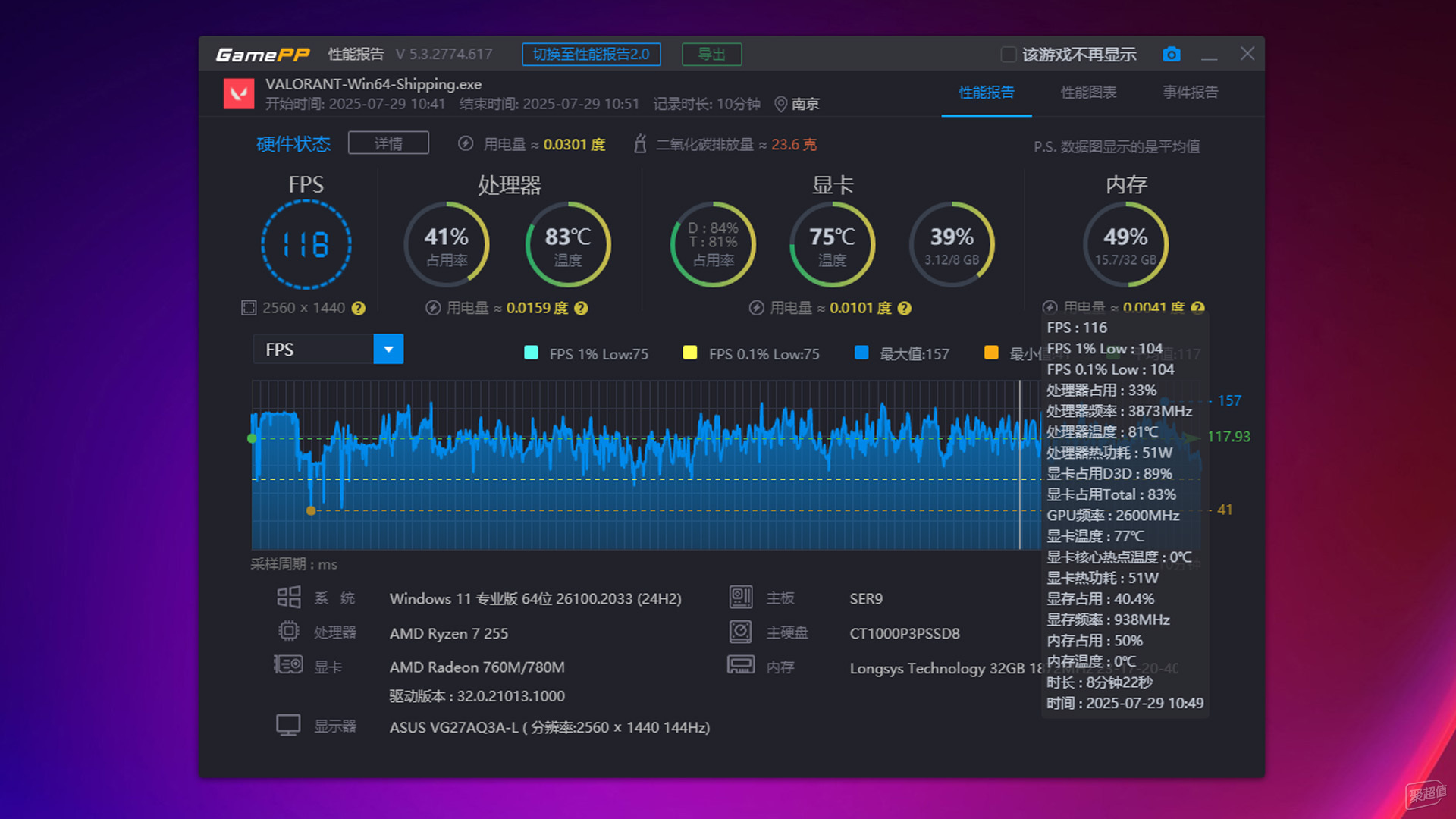Click the CT1000P3PSSD8 disk text
The image size is (1456, 819).
pyautogui.click(x=905, y=633)
